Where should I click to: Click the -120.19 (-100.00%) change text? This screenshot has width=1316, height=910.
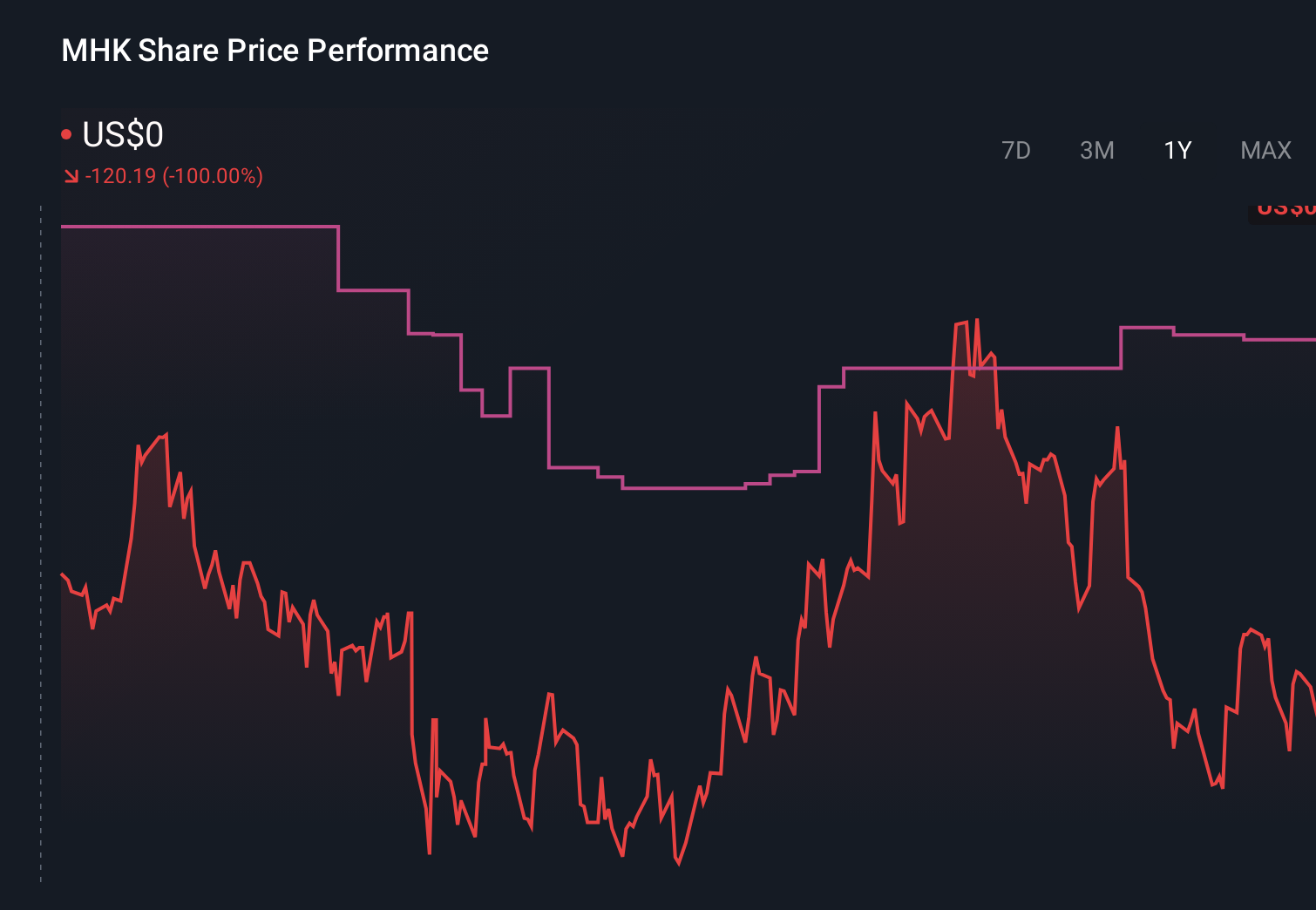pyautogui.click(x=172, y=176)
